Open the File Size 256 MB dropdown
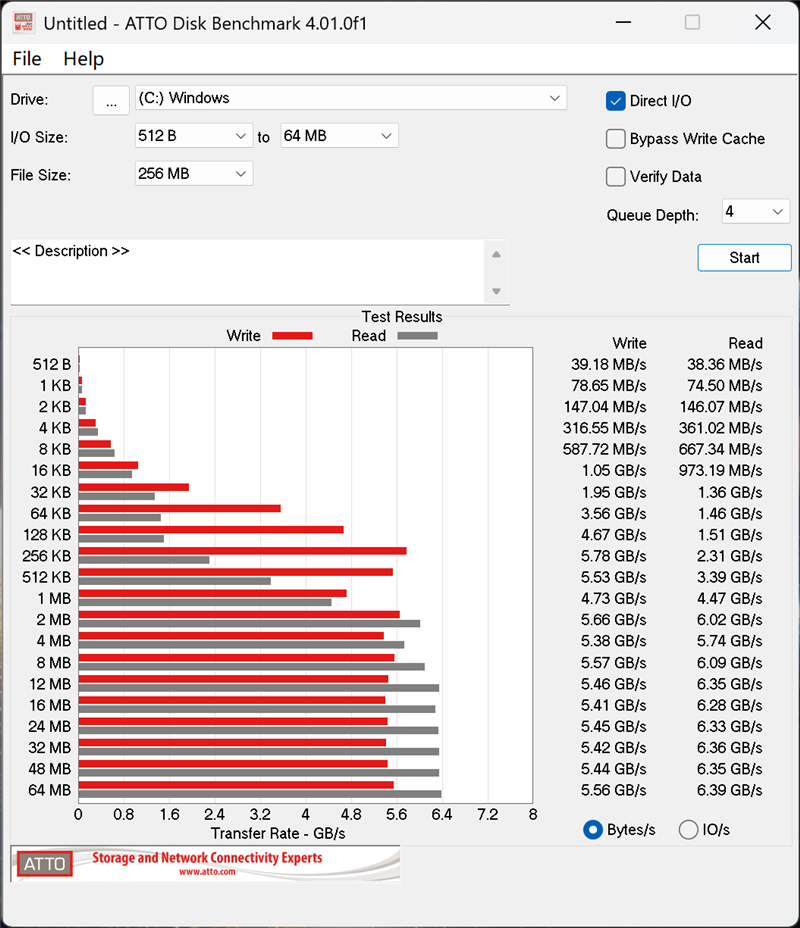Image resolution: width=800 pixels, height=928 pixels. point(193,174)
